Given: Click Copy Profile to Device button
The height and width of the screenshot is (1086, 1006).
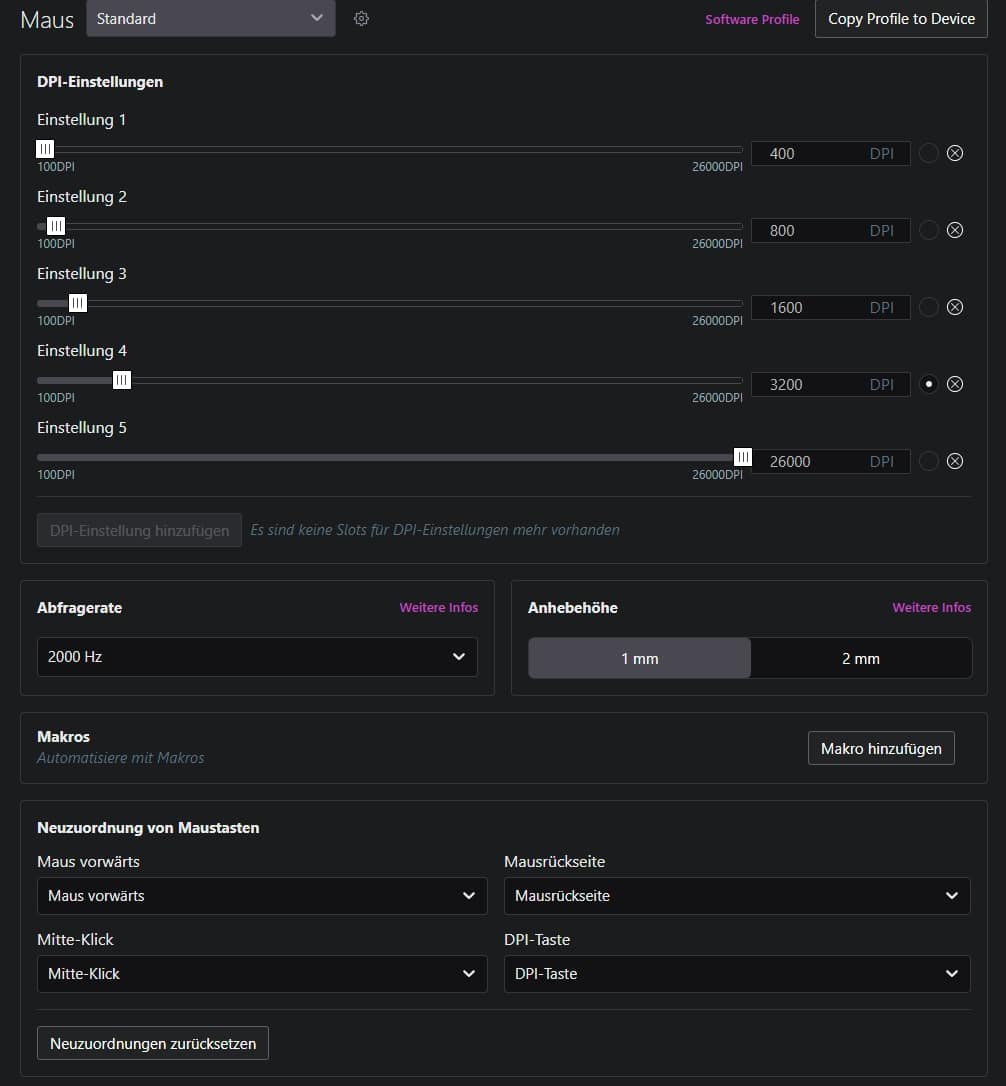Looking at the screenshot, I should 901,19.
